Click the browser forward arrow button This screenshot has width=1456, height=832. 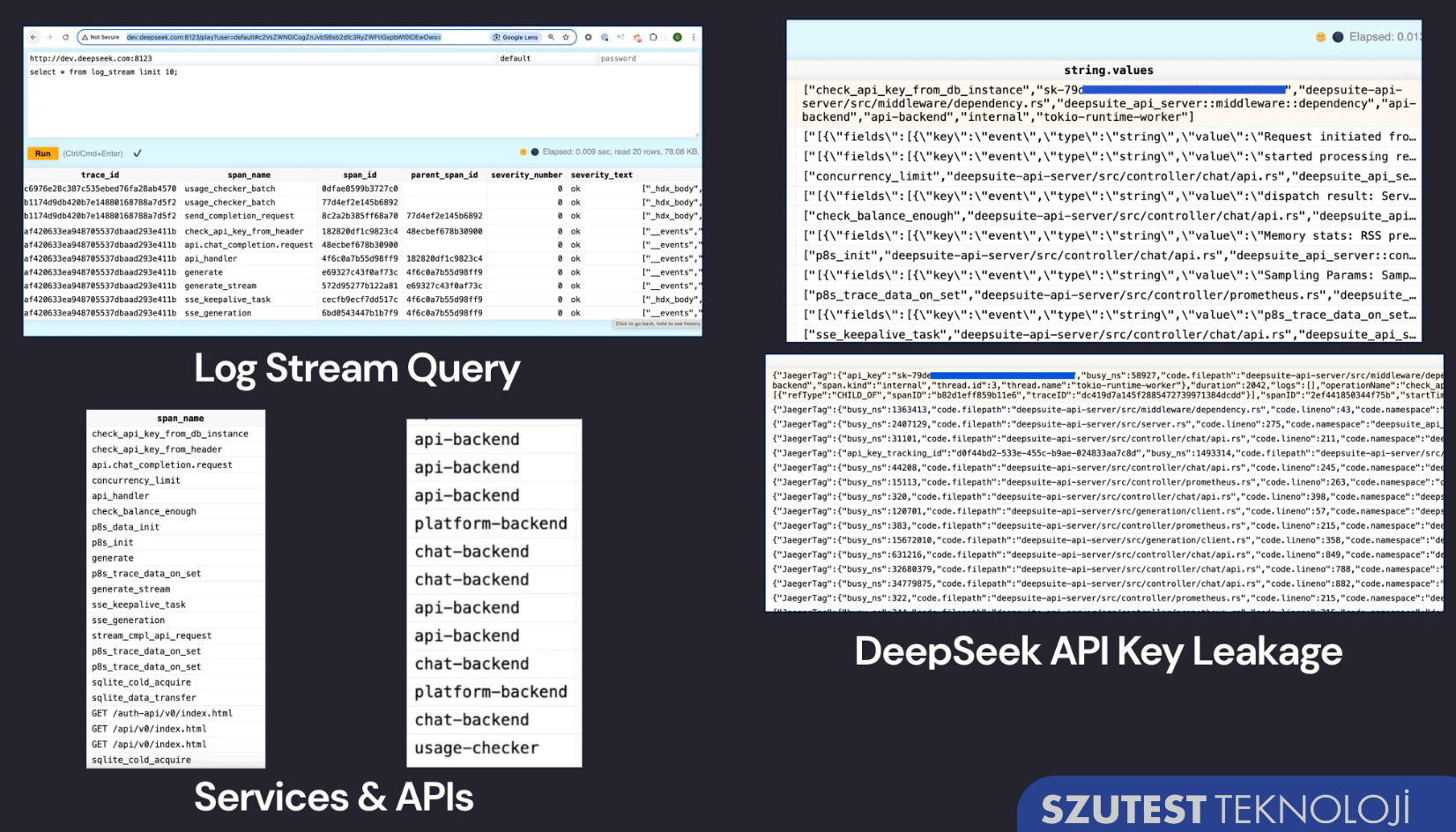coord(49,37)
